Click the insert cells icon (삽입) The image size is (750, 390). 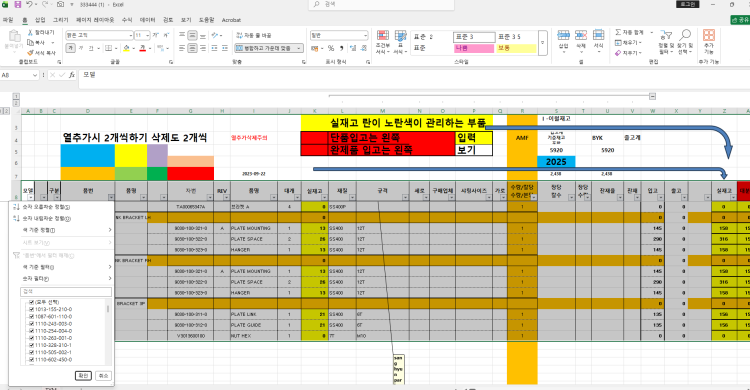pyautogui.click(x=563, y=40)
